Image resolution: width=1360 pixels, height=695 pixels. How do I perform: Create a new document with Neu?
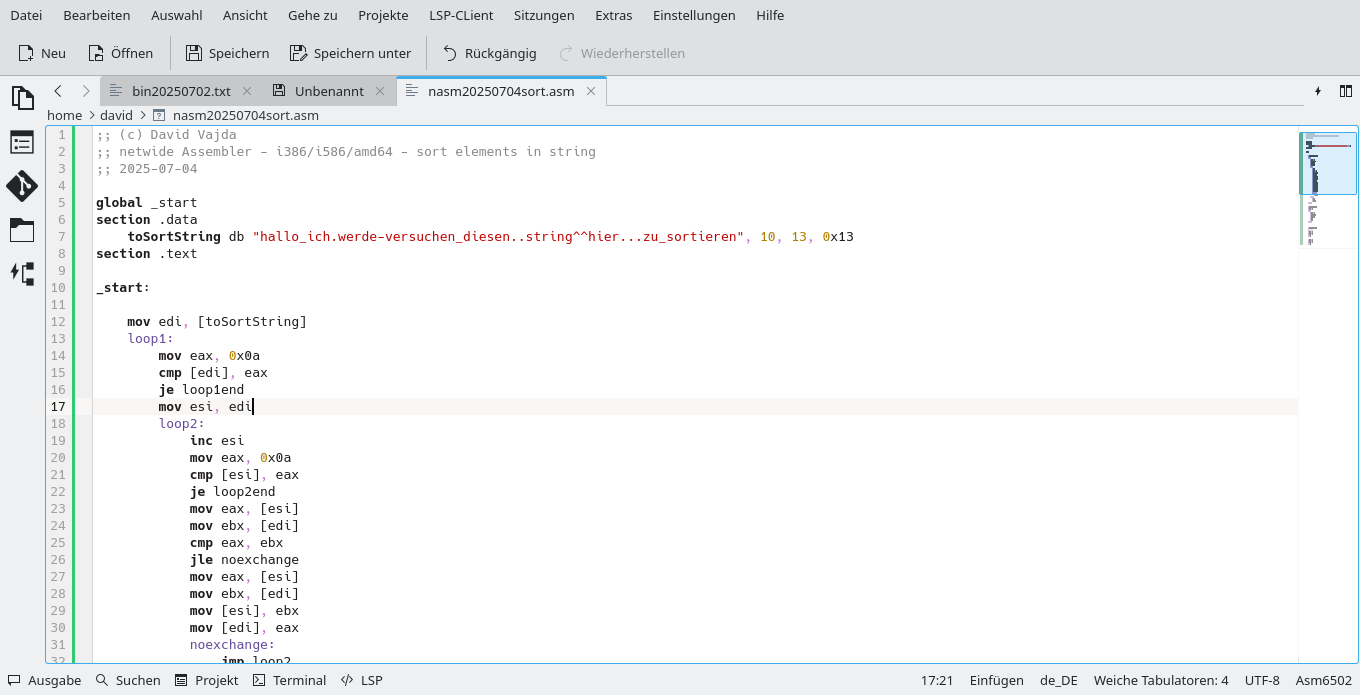point(41,53)
